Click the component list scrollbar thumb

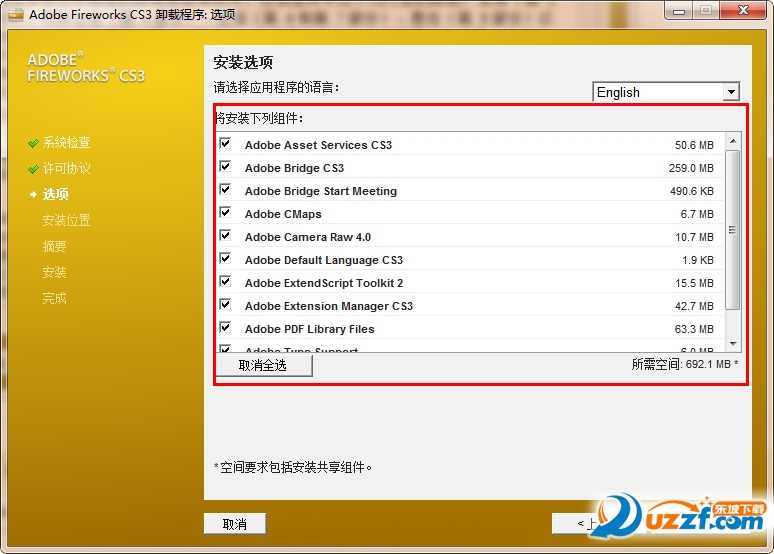[733, 230]
